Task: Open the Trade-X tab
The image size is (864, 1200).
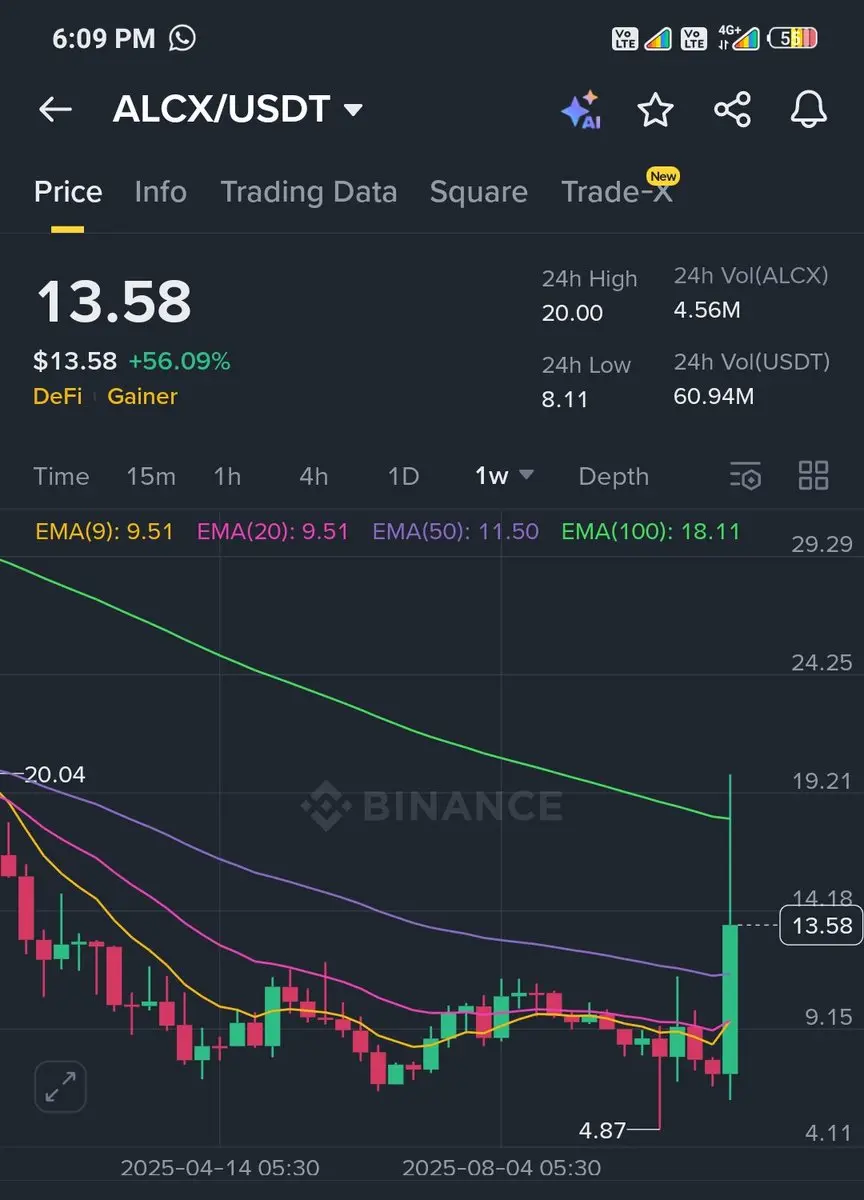Action: (x=617, y=192)
